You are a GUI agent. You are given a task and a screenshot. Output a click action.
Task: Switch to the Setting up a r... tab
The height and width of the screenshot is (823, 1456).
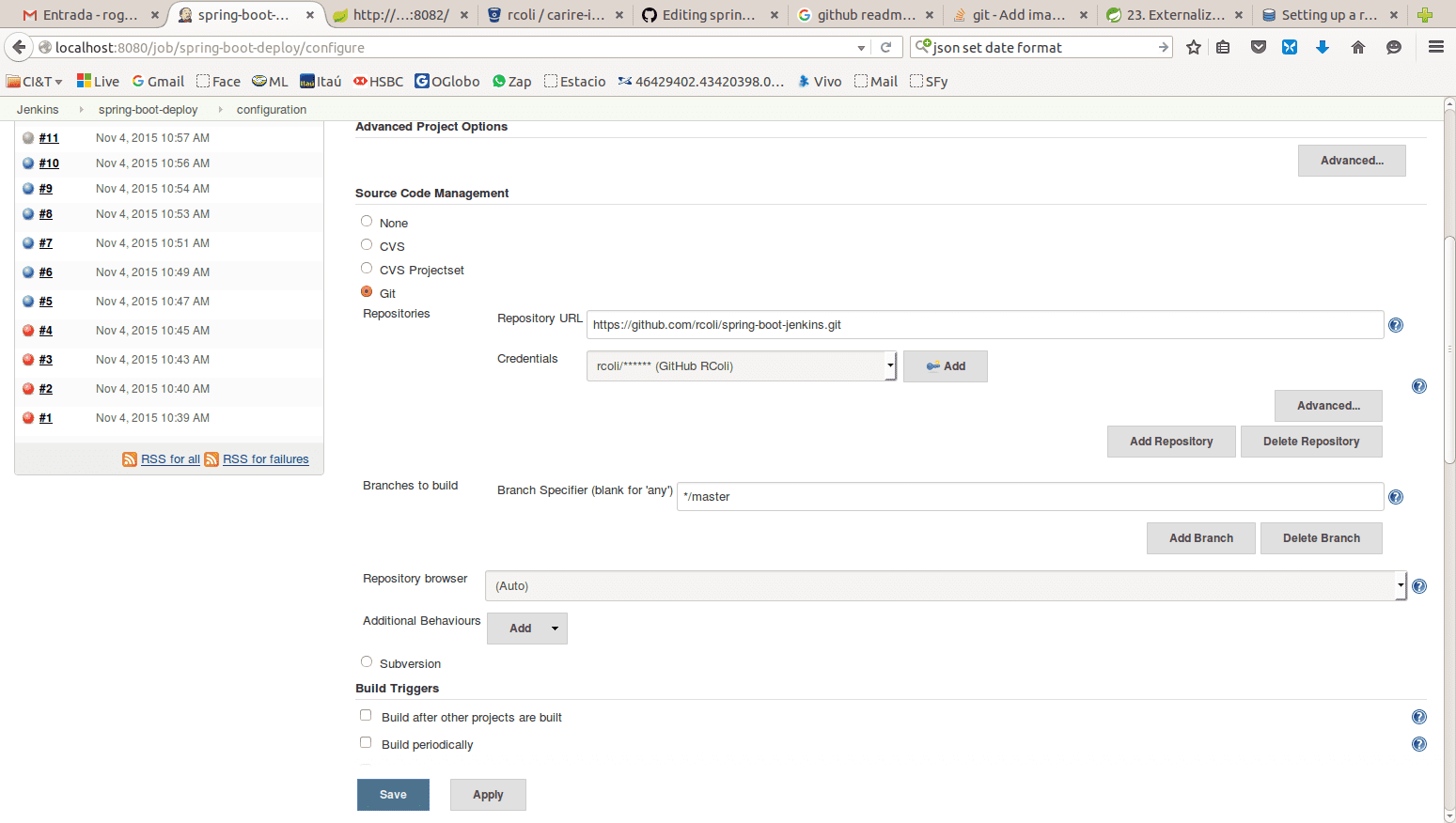click(1328, 15)
